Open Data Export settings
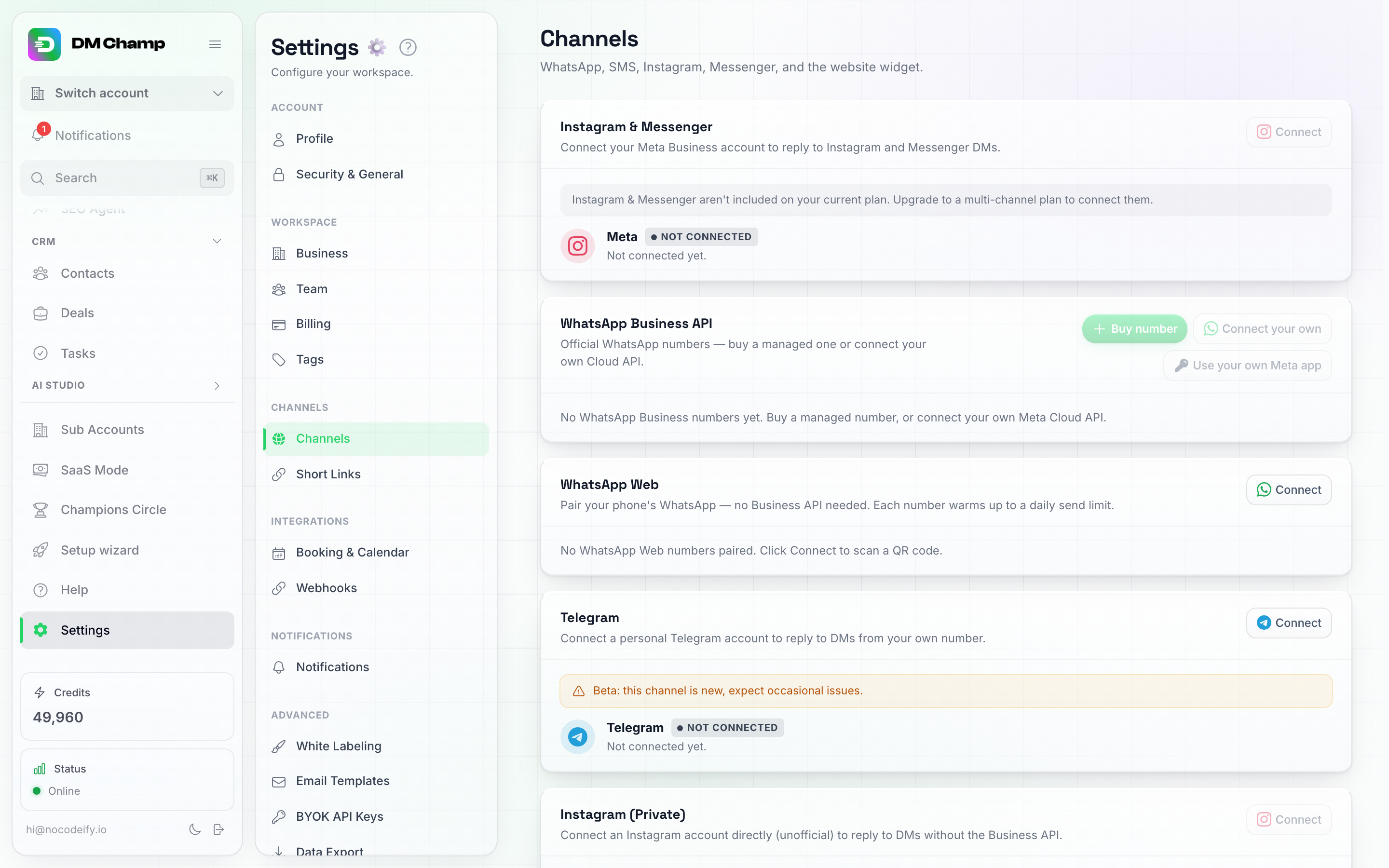This screenshot has width=1389, height=868. click(x=376, y=851)
